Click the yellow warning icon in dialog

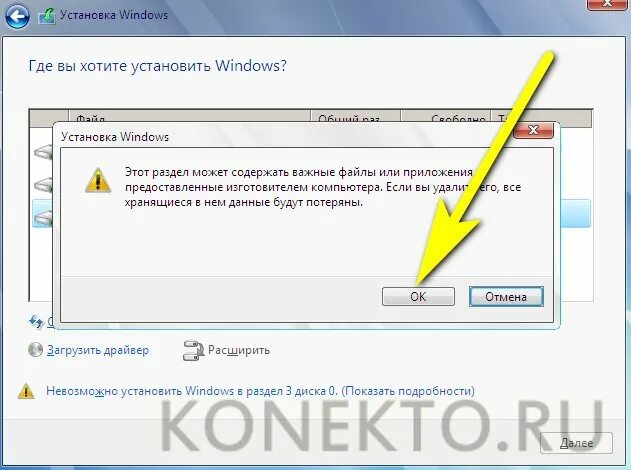pyautogui.click(x=98, y=180)
